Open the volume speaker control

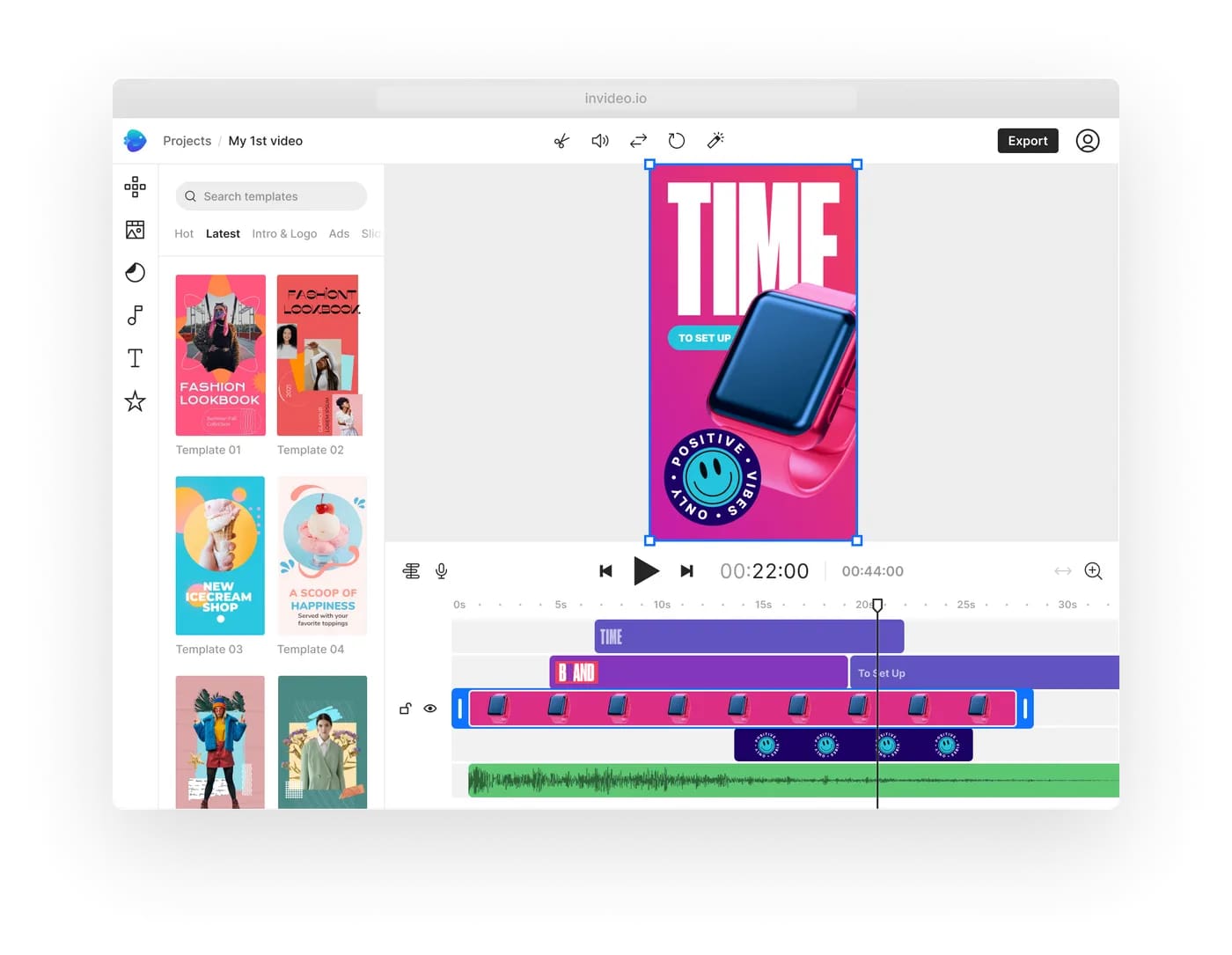point(600,141)
